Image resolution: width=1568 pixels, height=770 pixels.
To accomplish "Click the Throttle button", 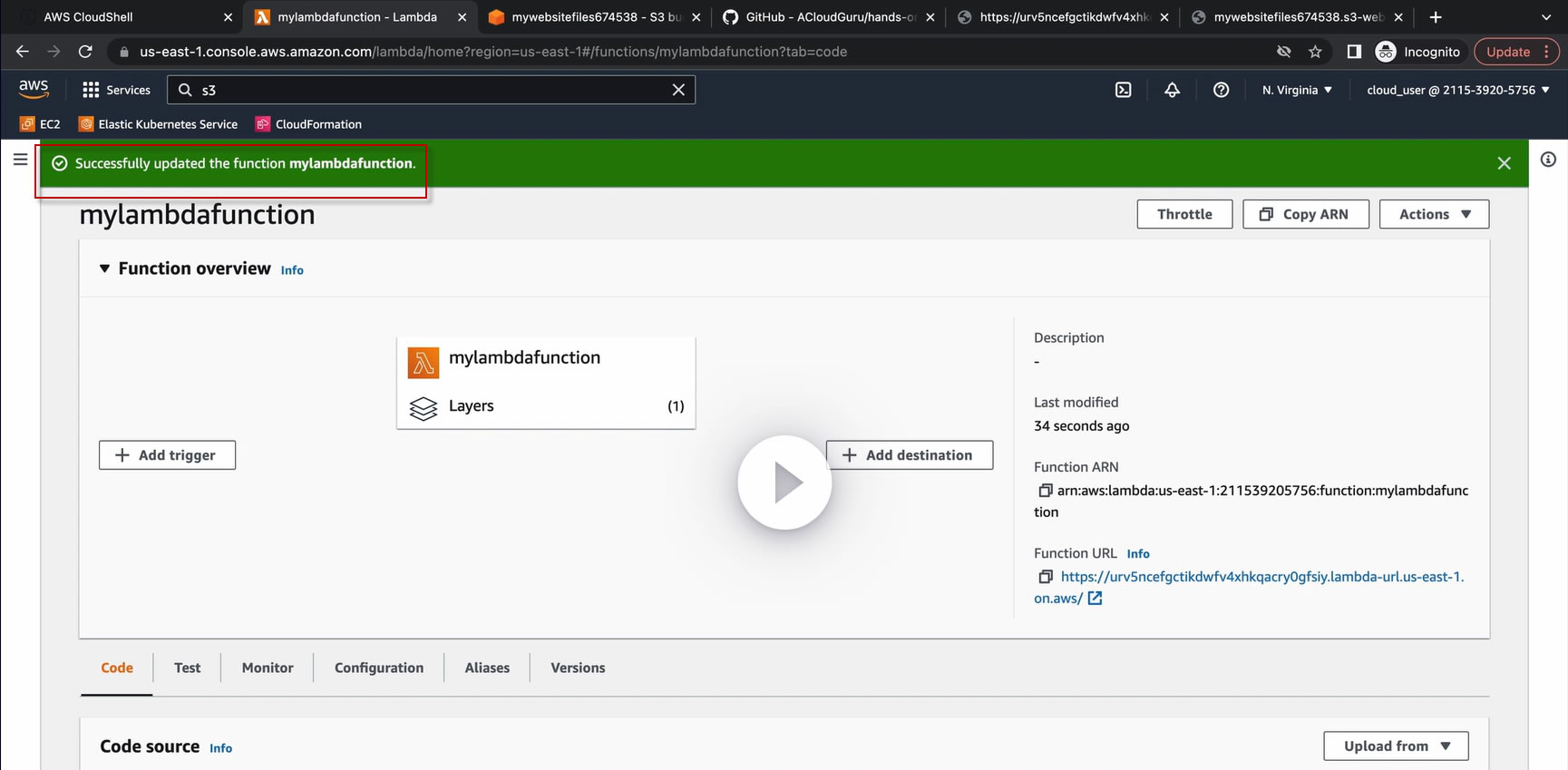I will tap(1184, 214).
